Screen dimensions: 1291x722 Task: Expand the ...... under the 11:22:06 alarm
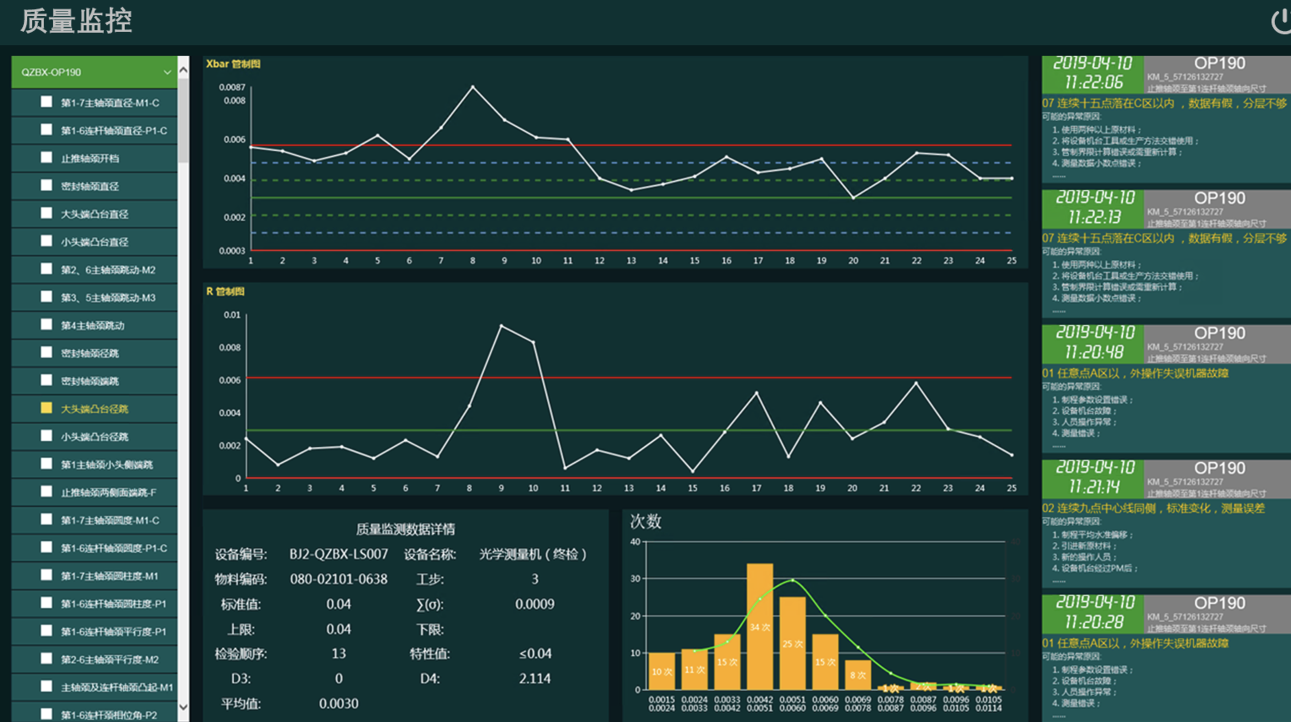(x=1058, y=175)
